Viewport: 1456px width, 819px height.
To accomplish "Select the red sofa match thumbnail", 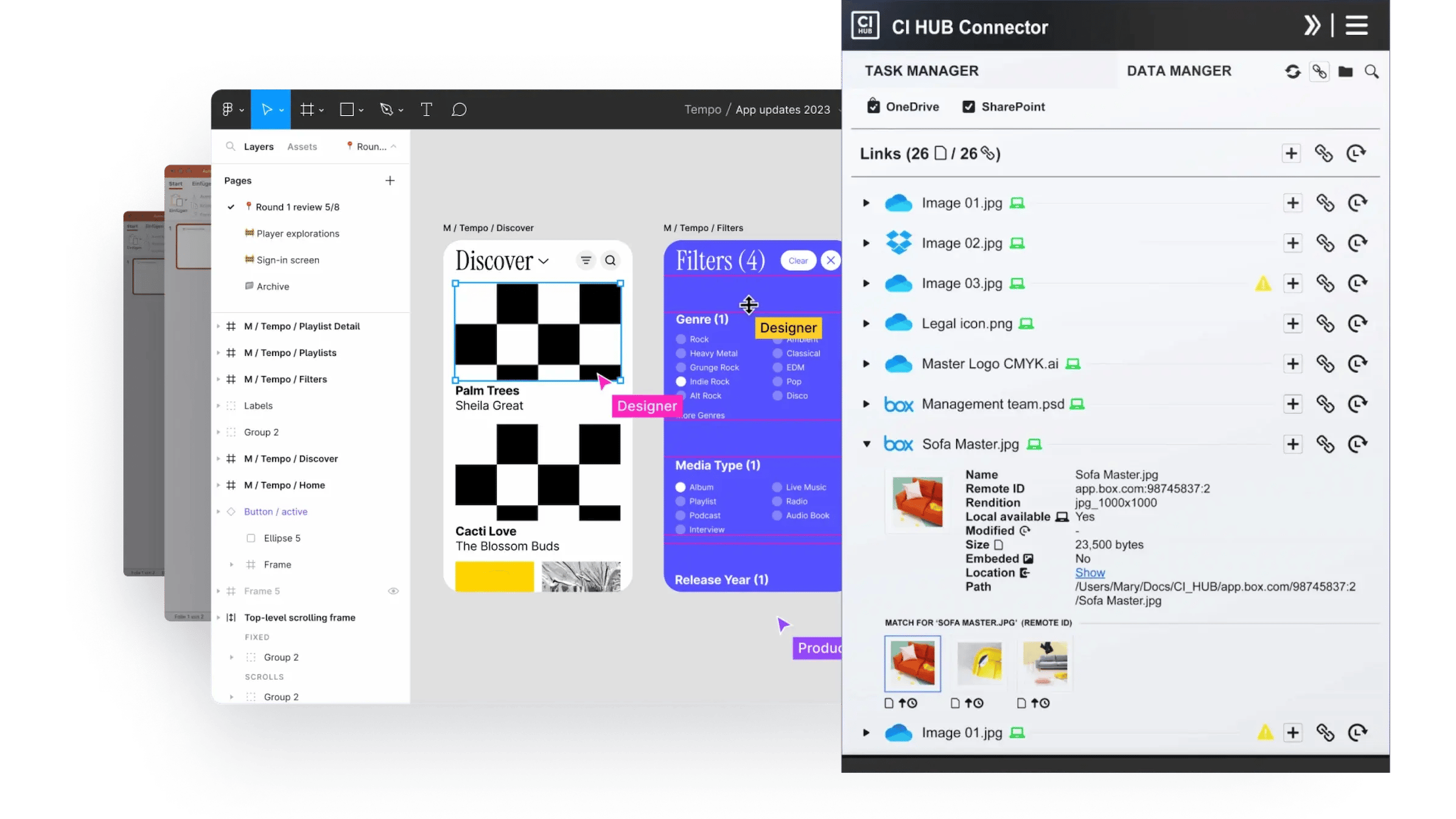I will pyautogui.click(x=912, y=664).
